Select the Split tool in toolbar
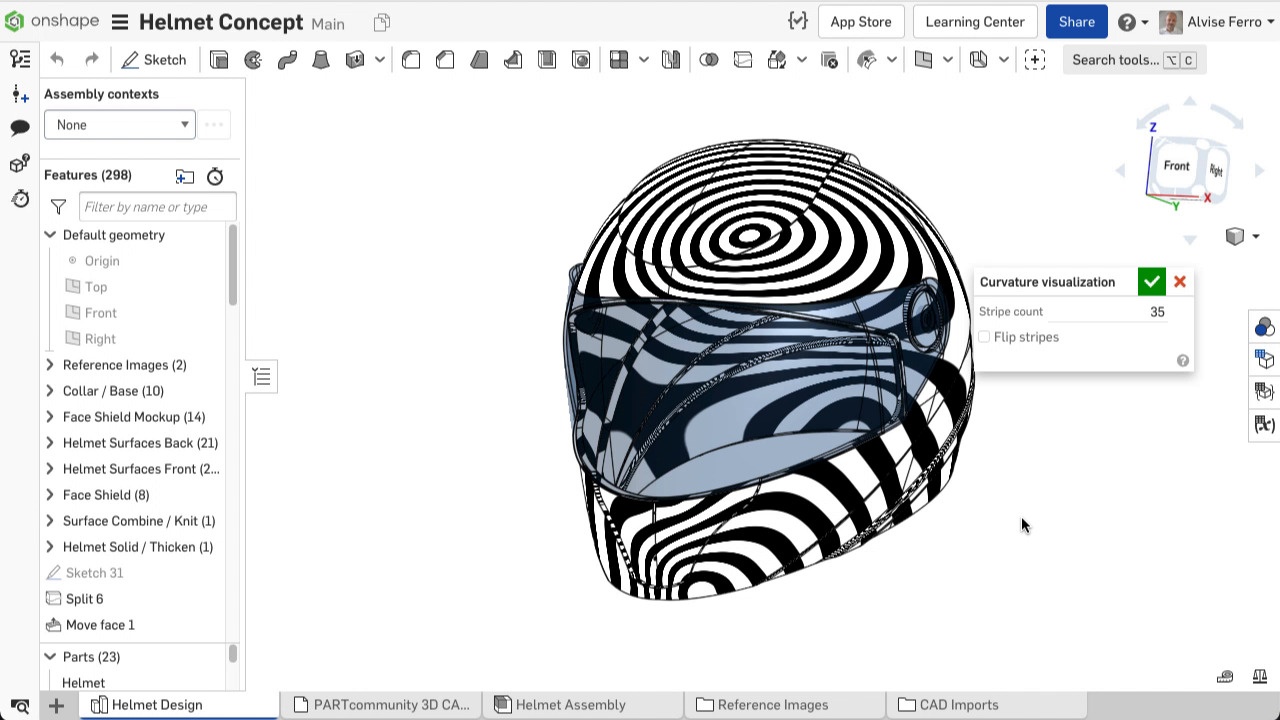1280x720 pixels. [743, 60]
